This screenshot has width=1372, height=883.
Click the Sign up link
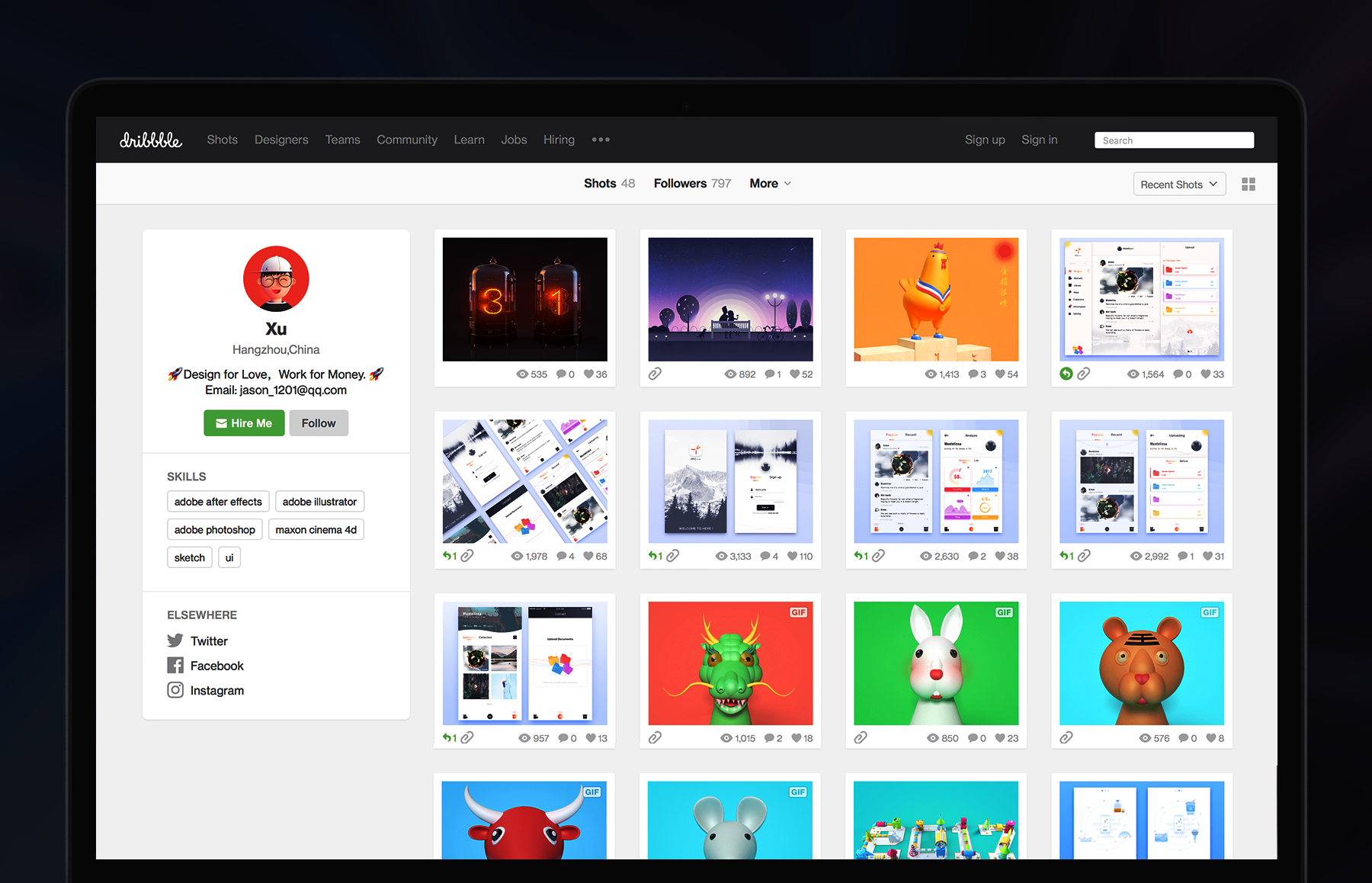click(x=985, y=140)
